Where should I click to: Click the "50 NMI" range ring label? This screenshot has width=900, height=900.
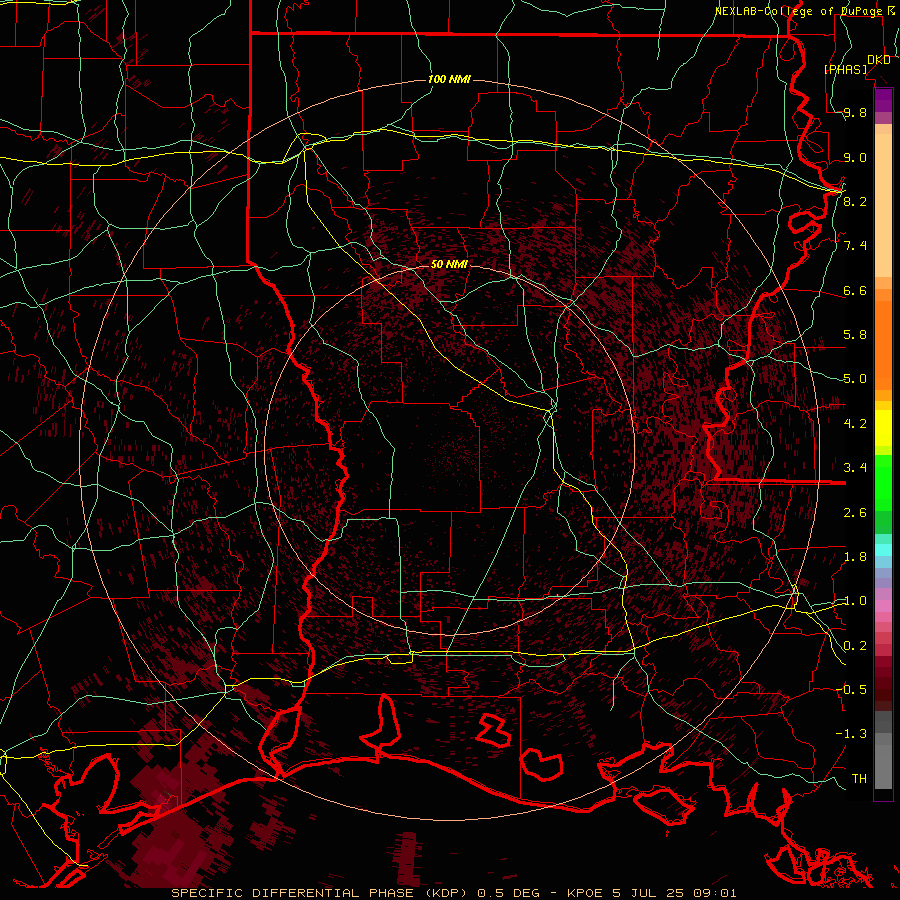[x=449, y=264]
